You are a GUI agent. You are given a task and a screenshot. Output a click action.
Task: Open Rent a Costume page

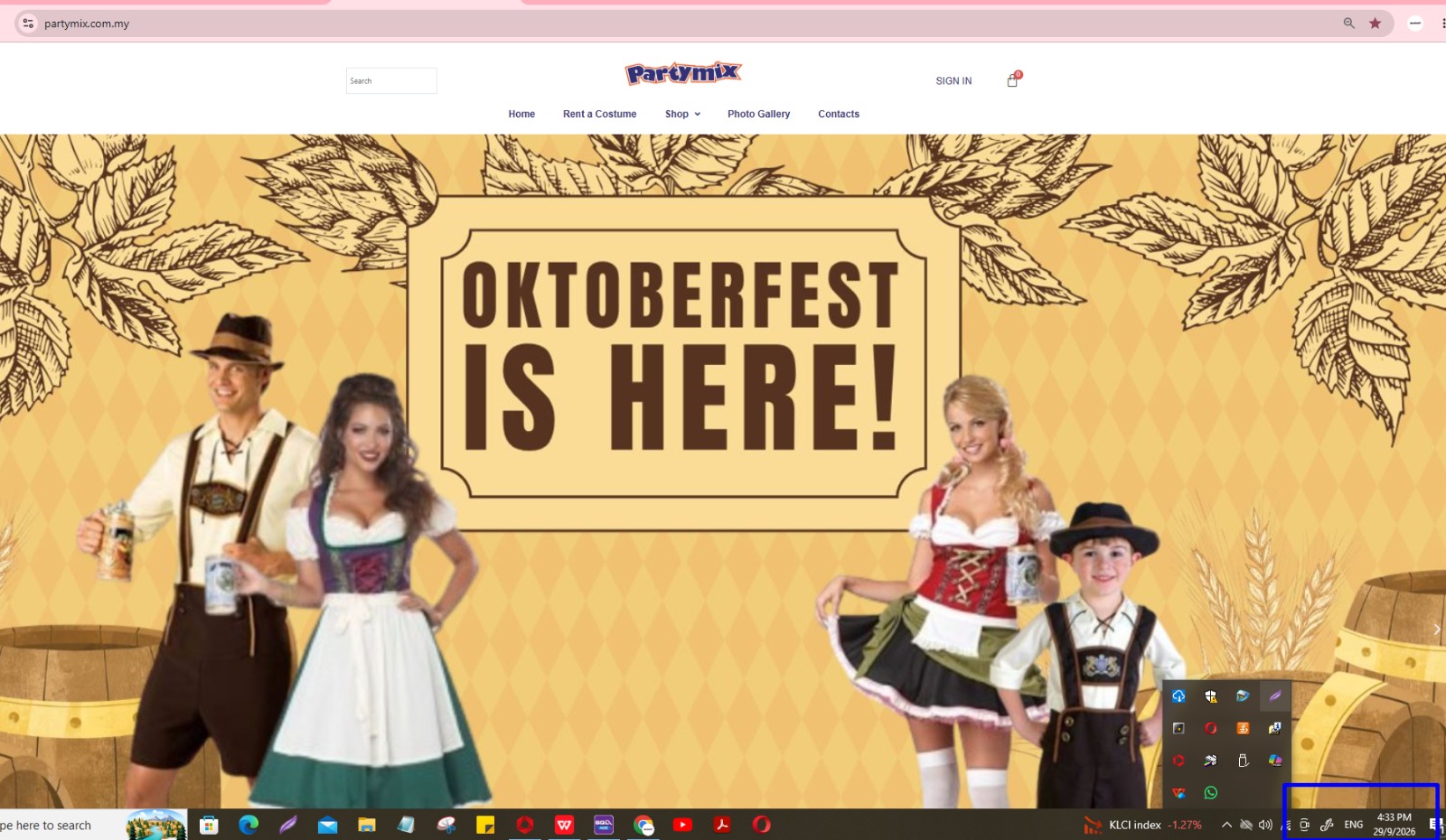(x=599, y=114)
